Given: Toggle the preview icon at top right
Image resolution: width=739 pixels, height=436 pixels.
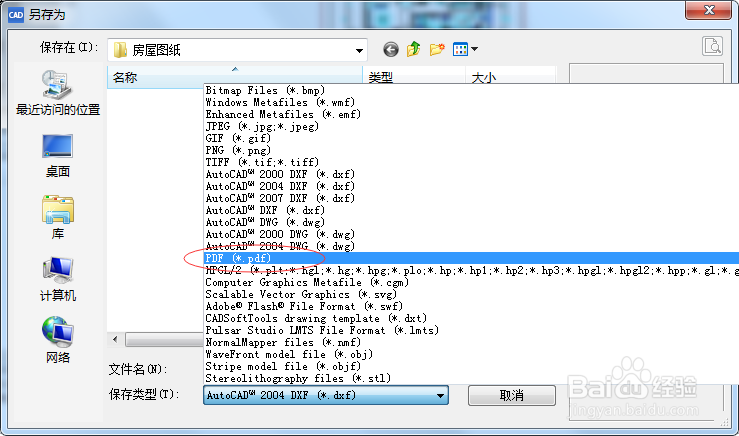Looking at the screenshot, I should [x=712, y=46].
